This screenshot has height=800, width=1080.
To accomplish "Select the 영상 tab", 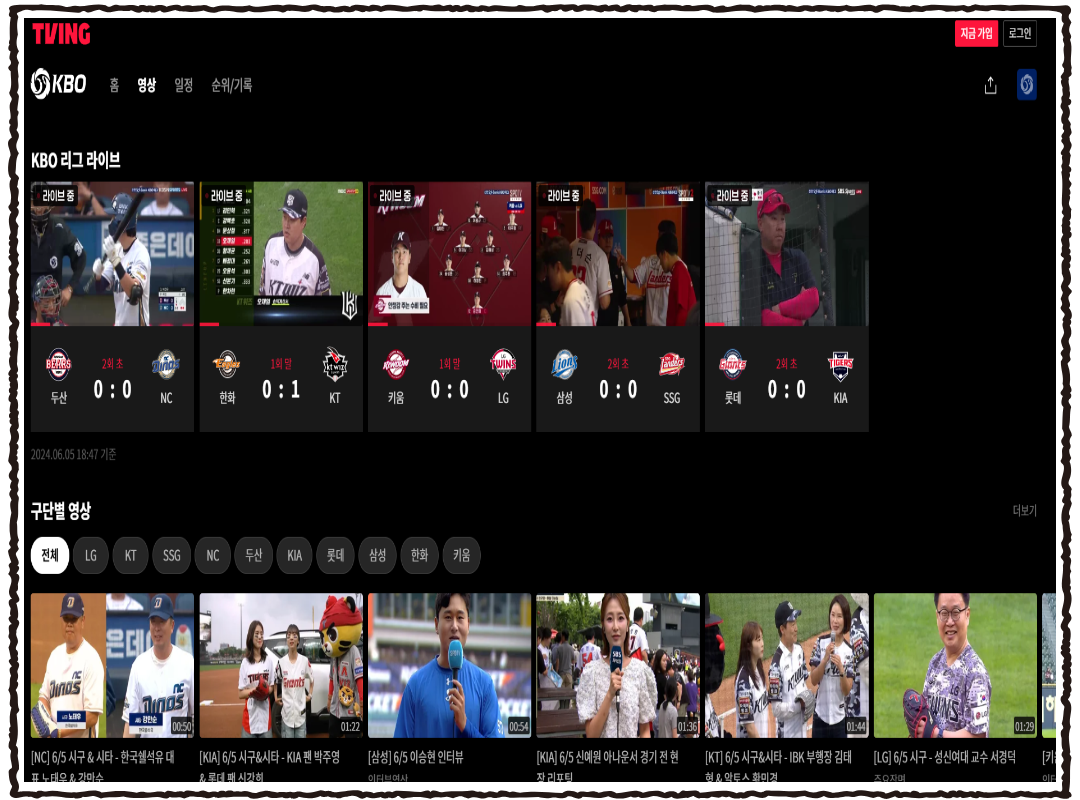I will (x=146, y=85).
